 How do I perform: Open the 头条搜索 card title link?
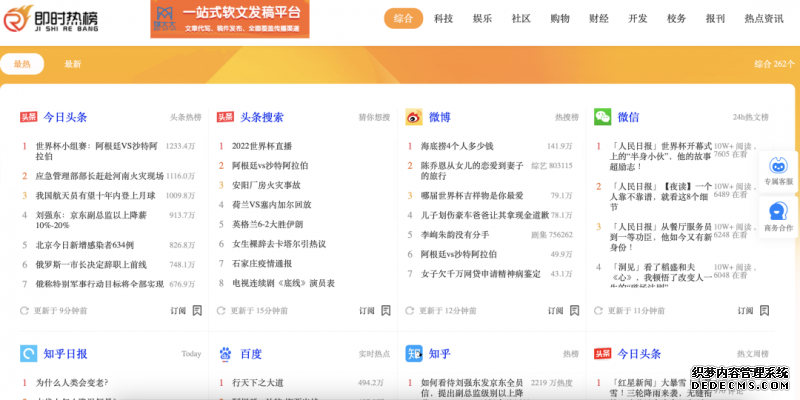(262, 117)
